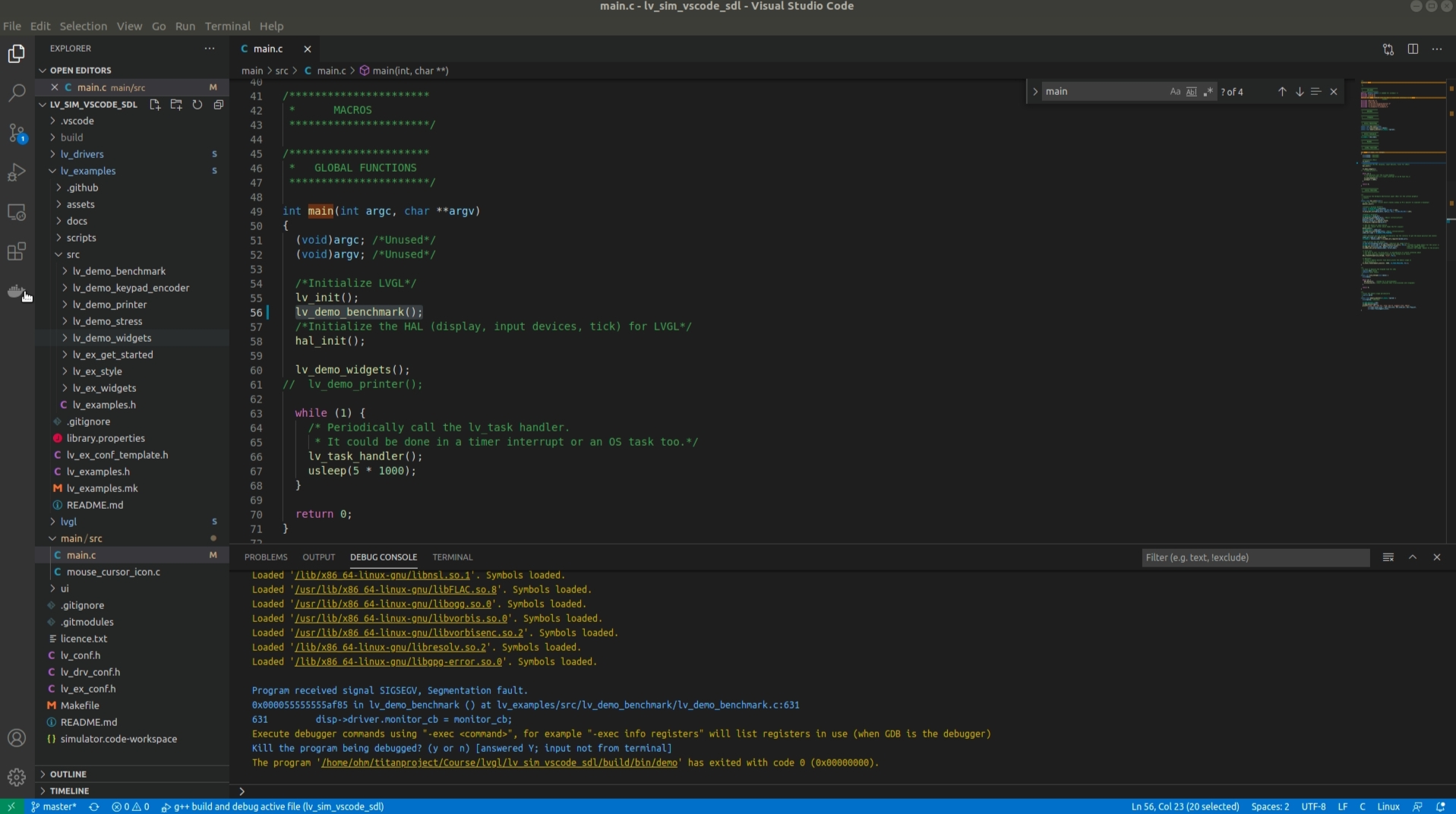Open the Docker view in activity bar
This screenshot has height=814, width=1456.
pos(16,292)
